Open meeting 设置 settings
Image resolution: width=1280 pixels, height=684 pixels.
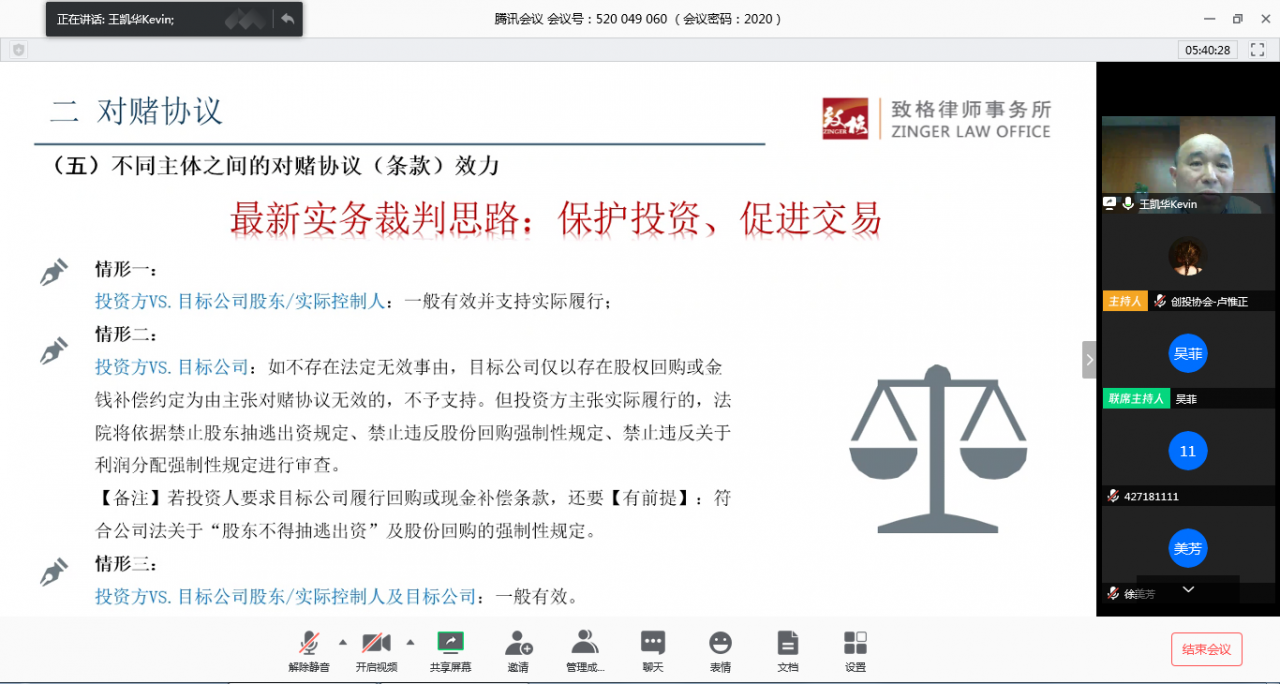[x=855, y=649]
